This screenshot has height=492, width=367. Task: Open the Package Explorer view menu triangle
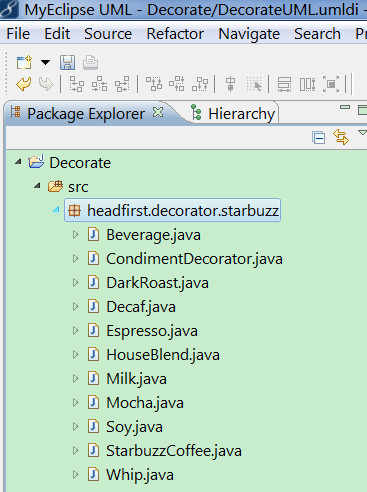tap(363, 133)
